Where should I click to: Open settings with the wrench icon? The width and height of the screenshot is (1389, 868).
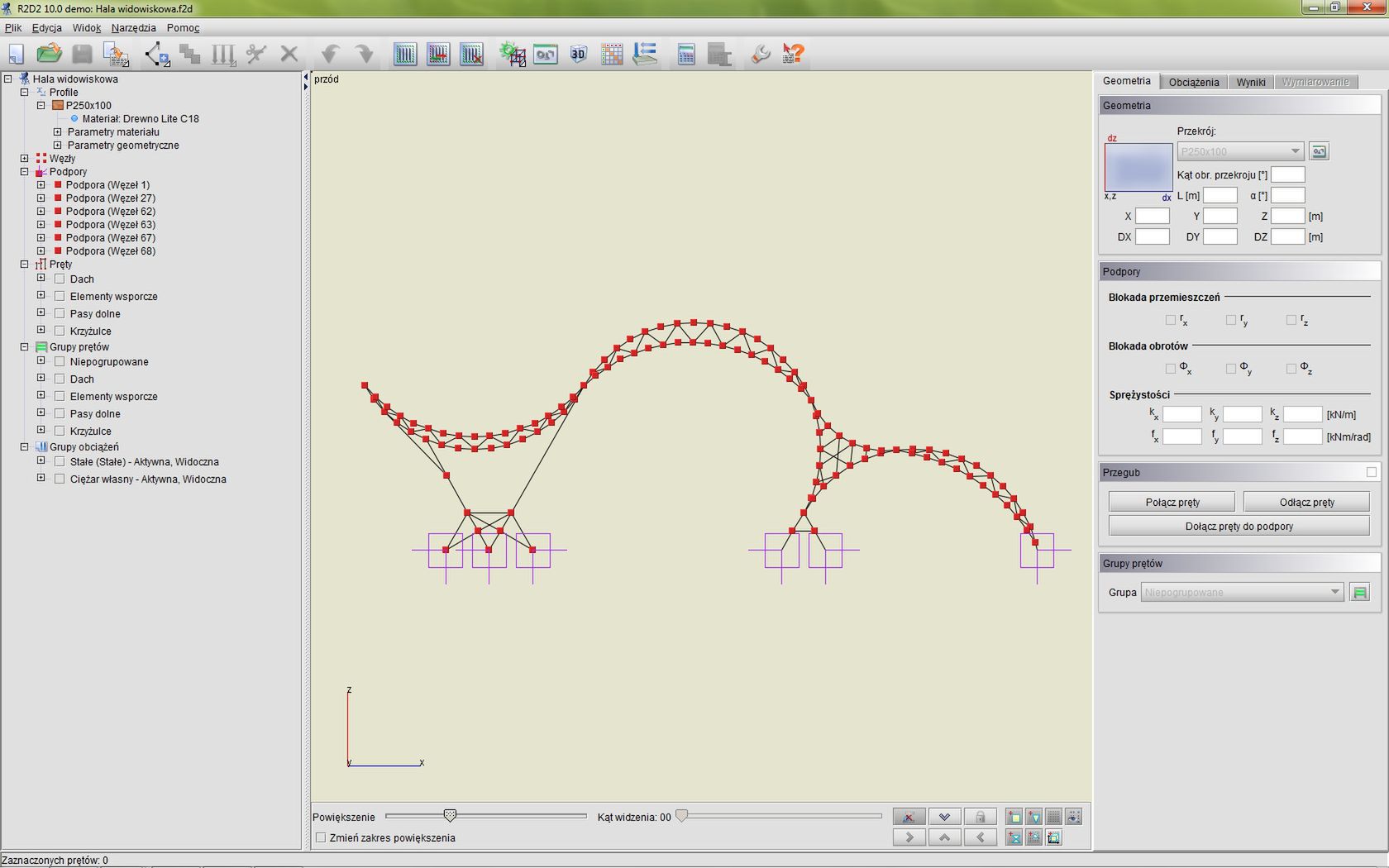click(760, 55)
